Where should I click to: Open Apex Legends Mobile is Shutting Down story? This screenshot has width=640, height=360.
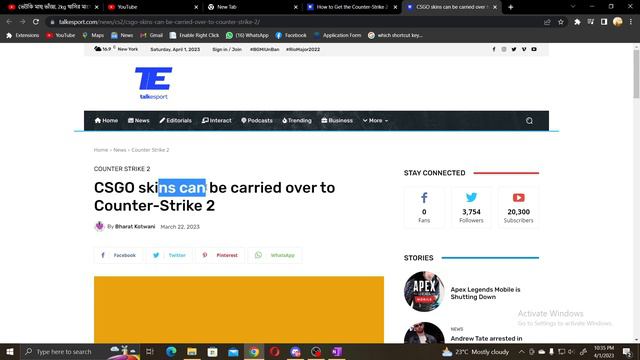coord(485,293)
